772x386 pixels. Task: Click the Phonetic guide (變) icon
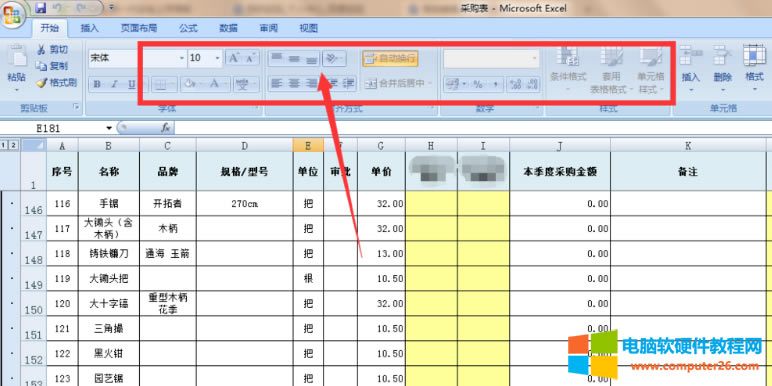click(241, 84)
